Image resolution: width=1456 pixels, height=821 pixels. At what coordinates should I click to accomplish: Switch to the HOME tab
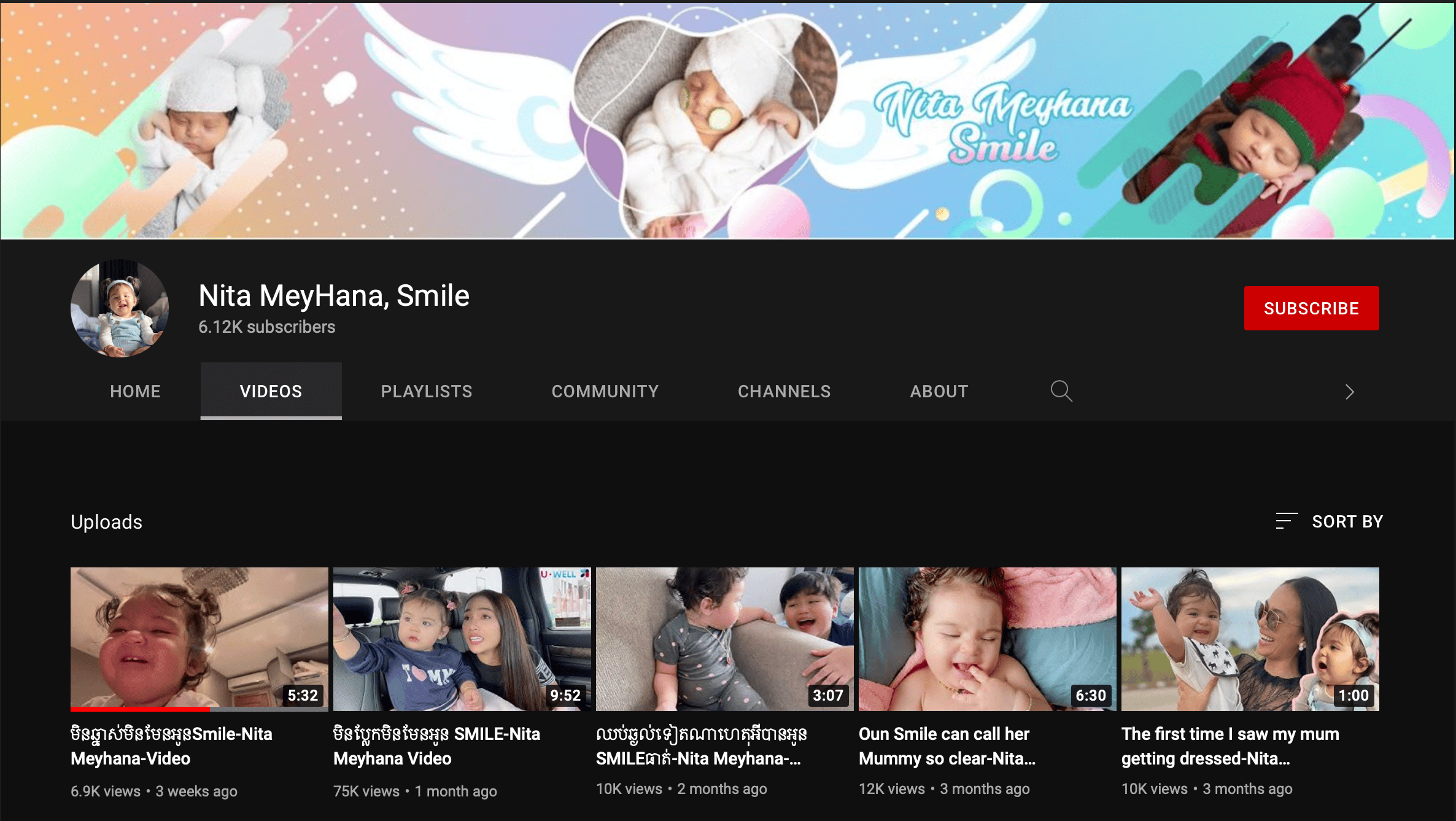tap(135, 391)
